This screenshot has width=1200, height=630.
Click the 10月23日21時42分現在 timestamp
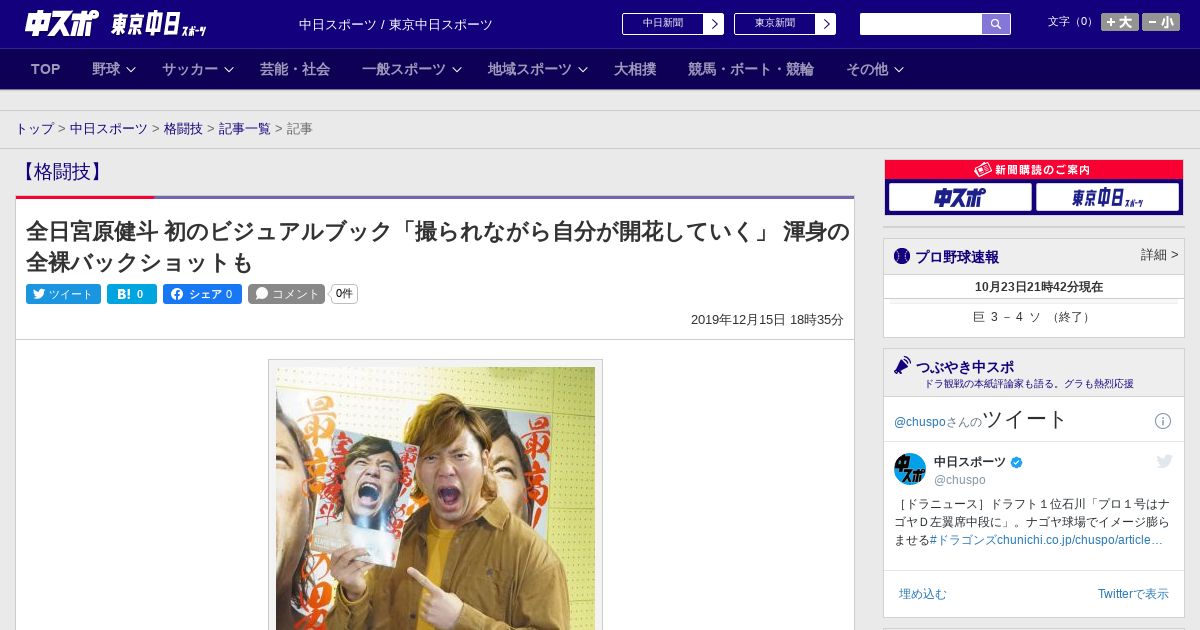pos(1039,287)
